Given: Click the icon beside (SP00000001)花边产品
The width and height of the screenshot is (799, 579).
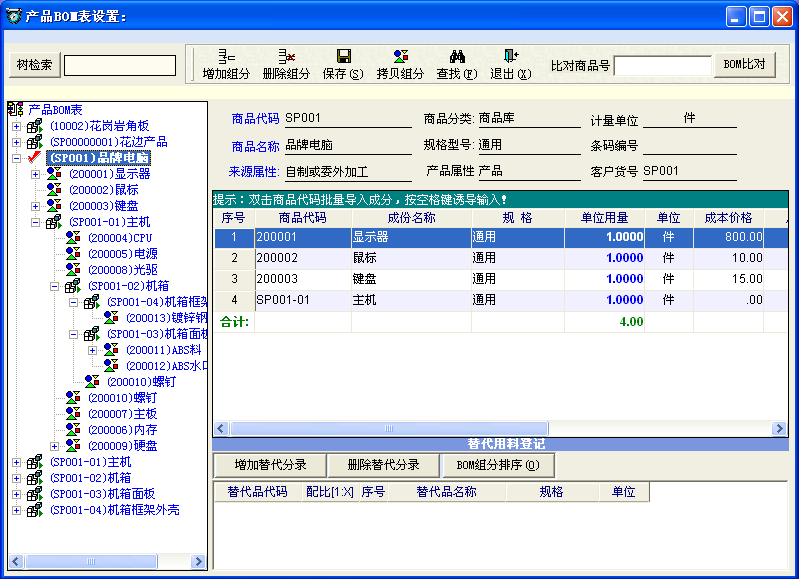Looking at the screenshot, I should point(35,142).
